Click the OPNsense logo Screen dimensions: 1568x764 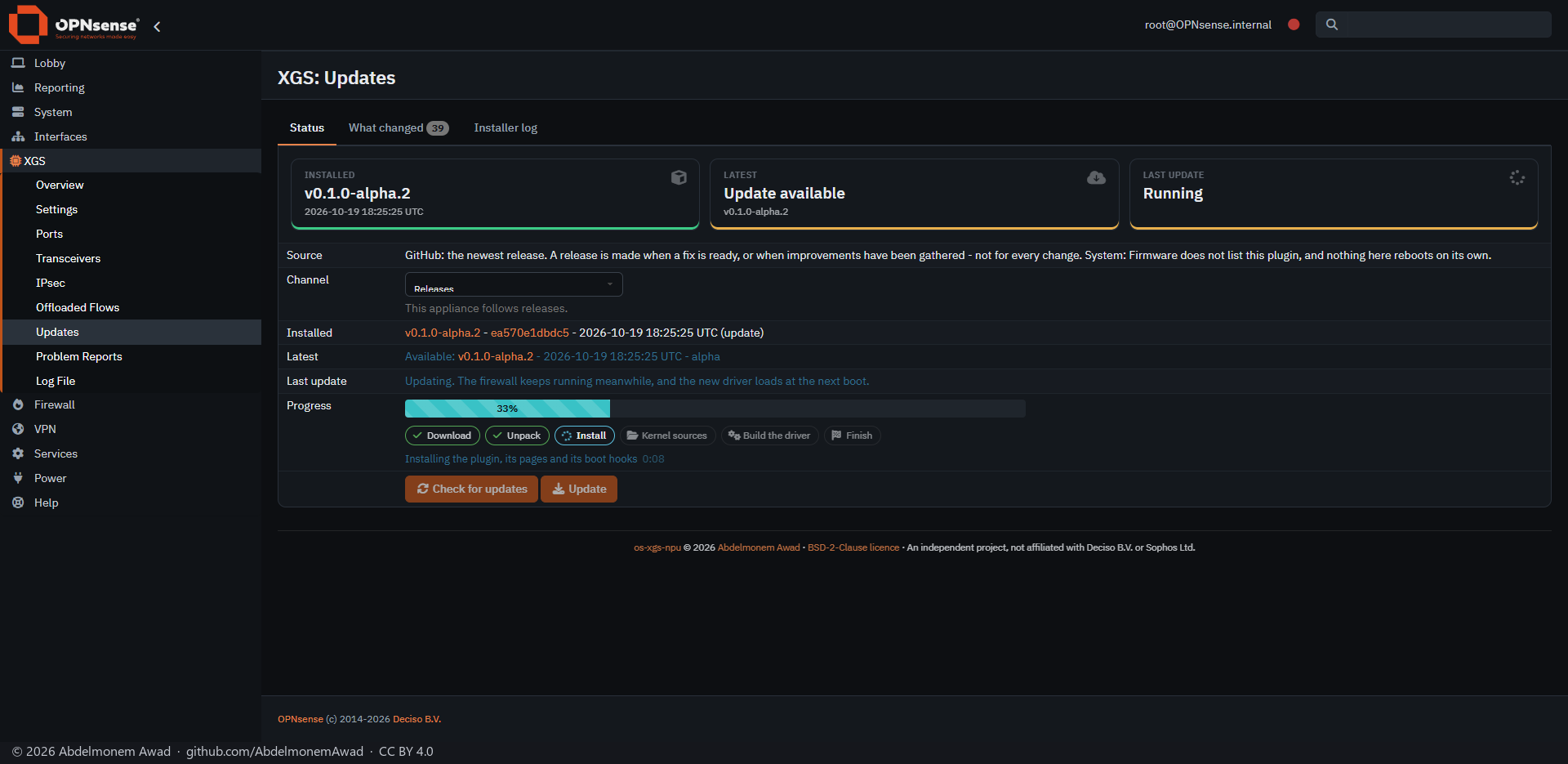tap(73, 25)
